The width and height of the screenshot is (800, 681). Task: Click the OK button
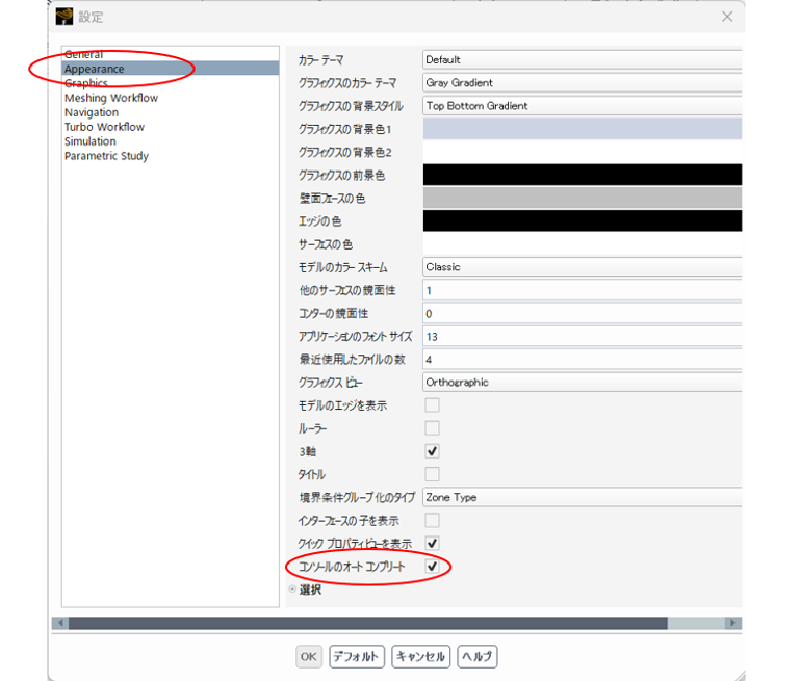(308, 657)
